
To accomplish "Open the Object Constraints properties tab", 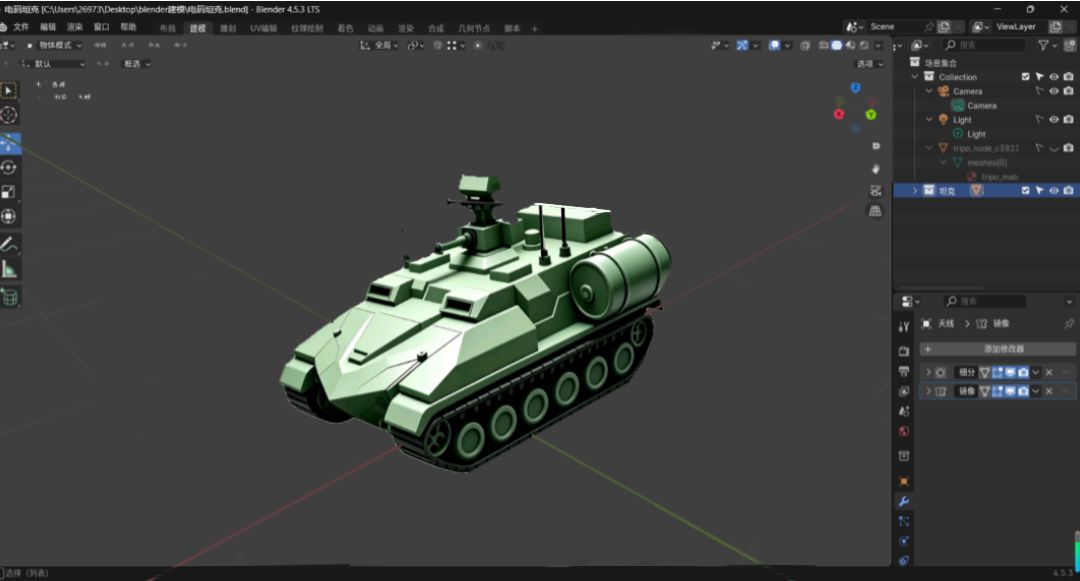I will point(904,560).
